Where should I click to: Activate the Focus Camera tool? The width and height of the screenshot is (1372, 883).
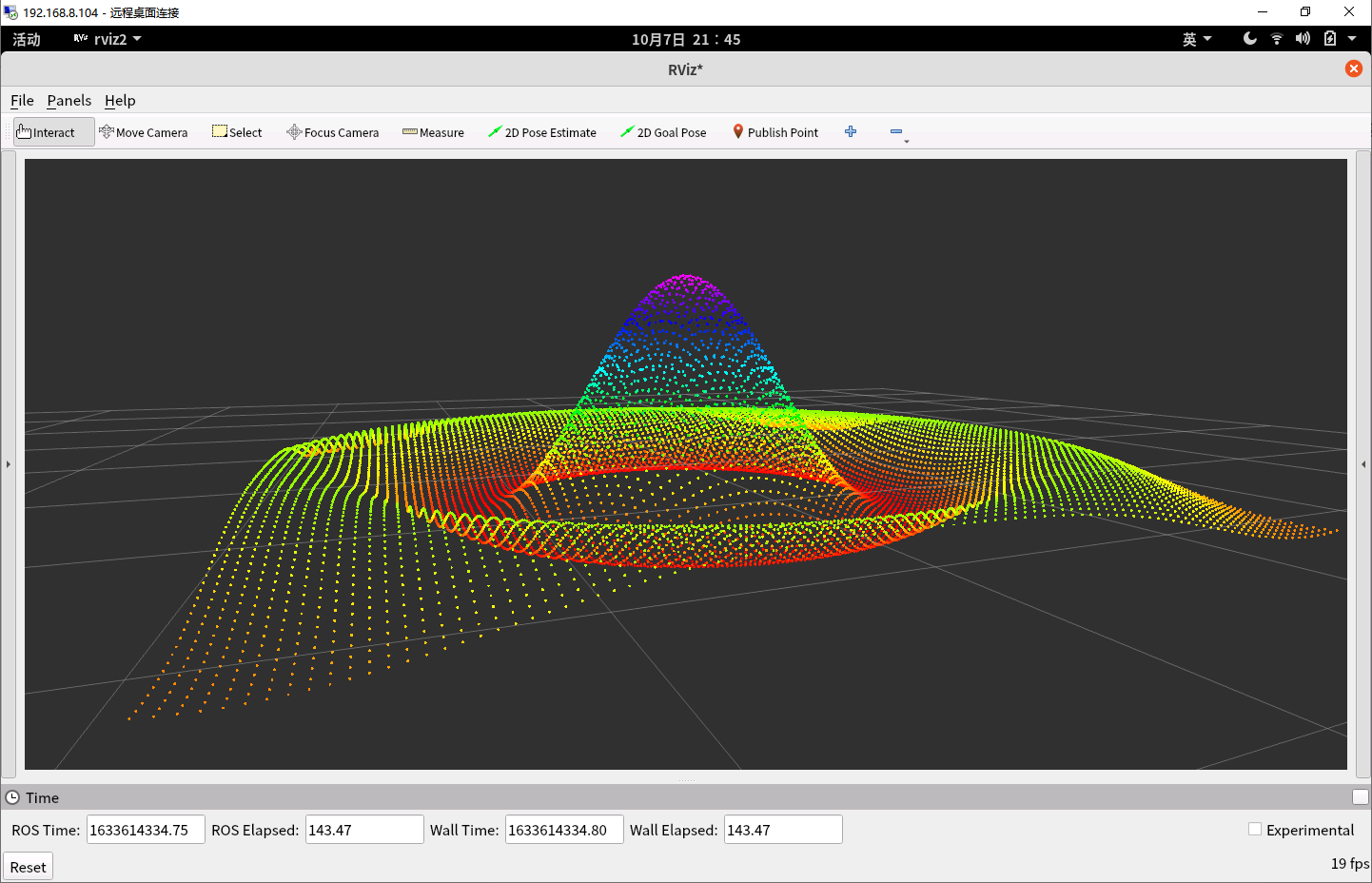[x=333, y=132]
